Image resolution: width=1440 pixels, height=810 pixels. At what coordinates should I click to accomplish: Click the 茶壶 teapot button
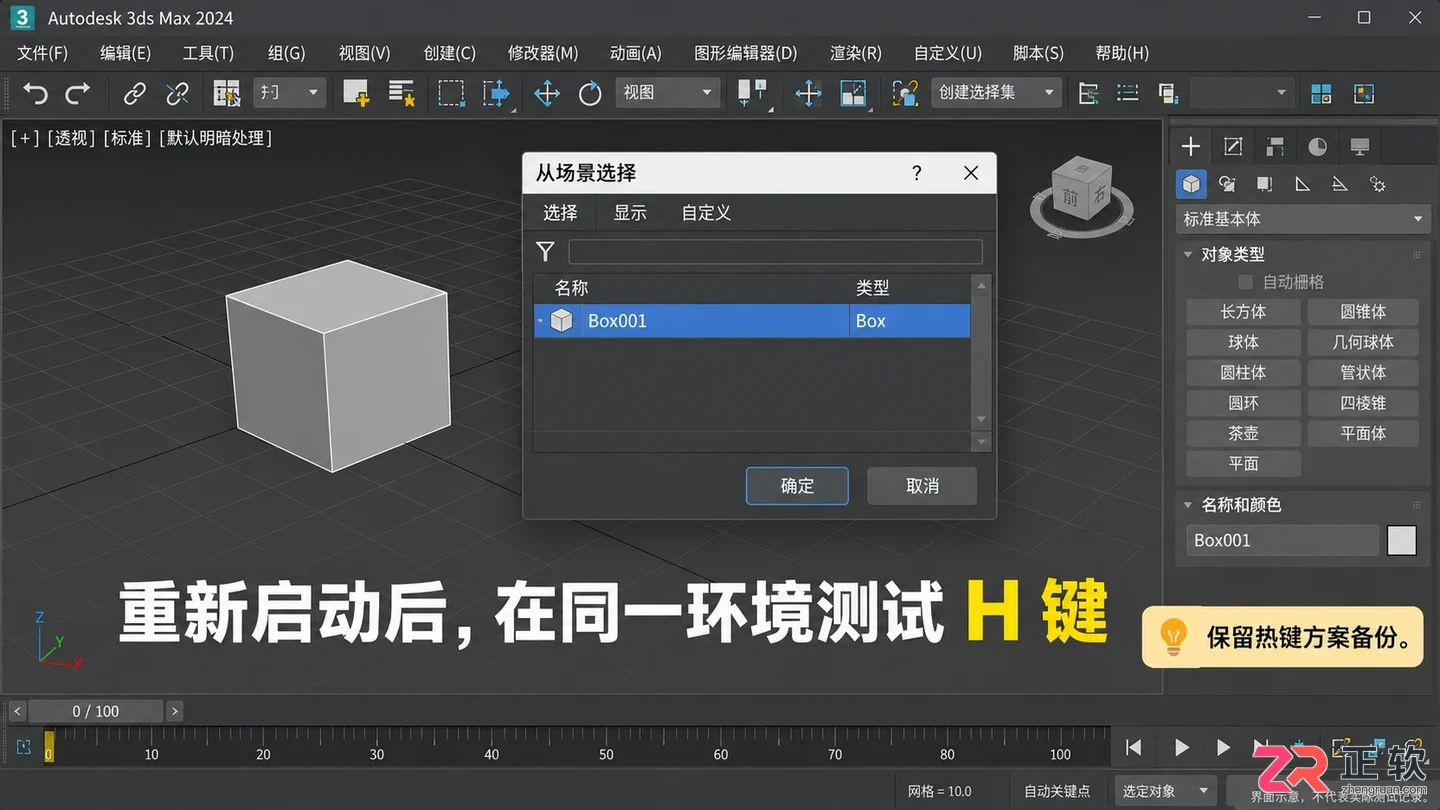click(1243, 433)
